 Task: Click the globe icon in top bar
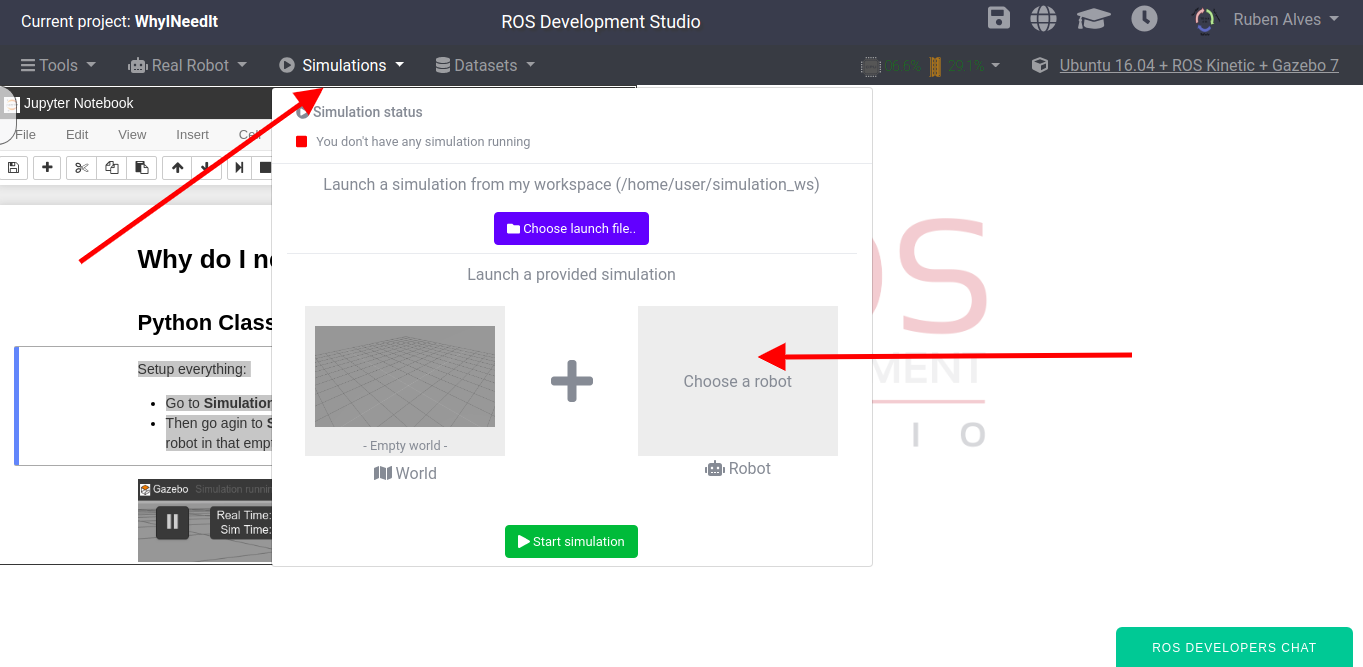click(x=1044, y=19)
